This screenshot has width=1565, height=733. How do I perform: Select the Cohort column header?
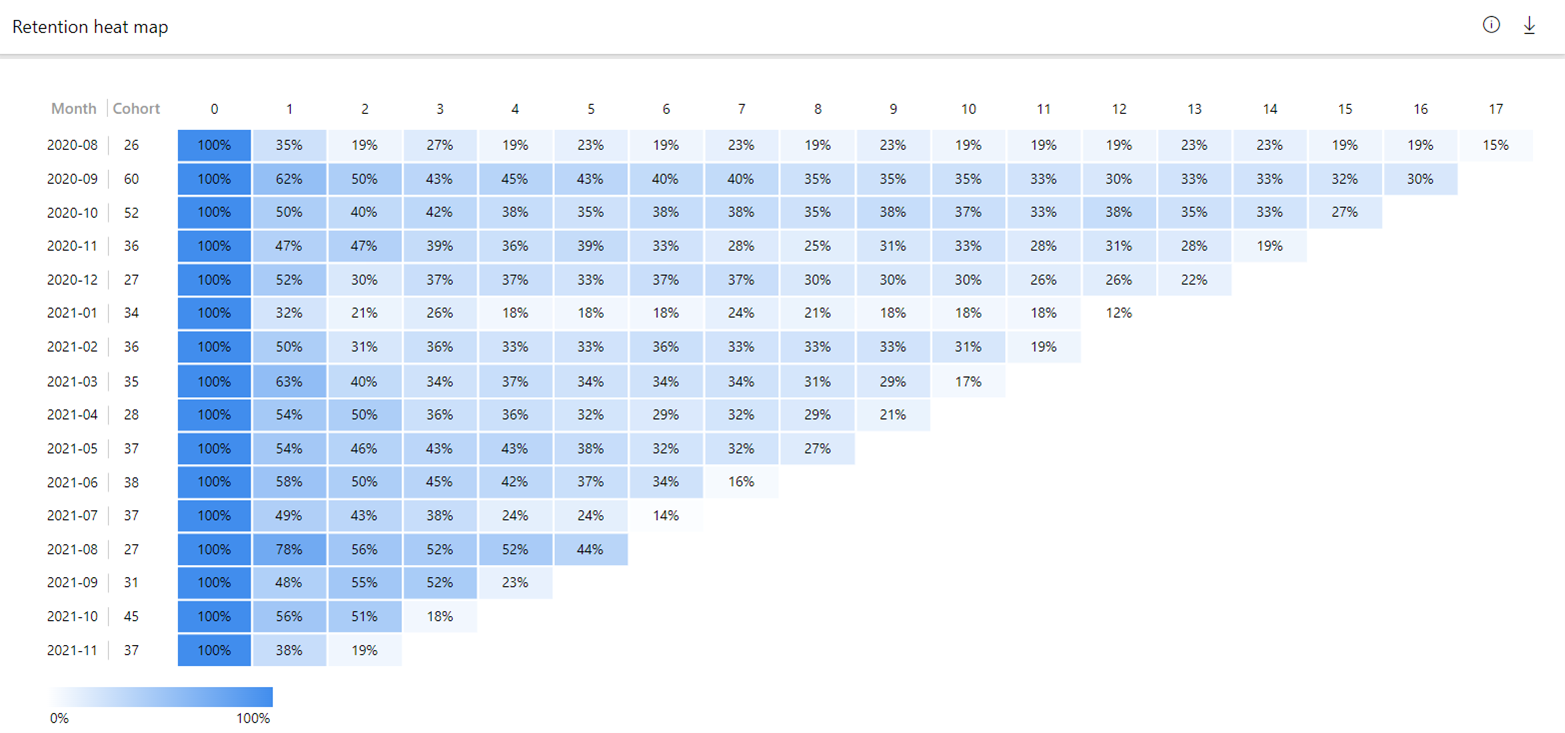tap(136, 108)
